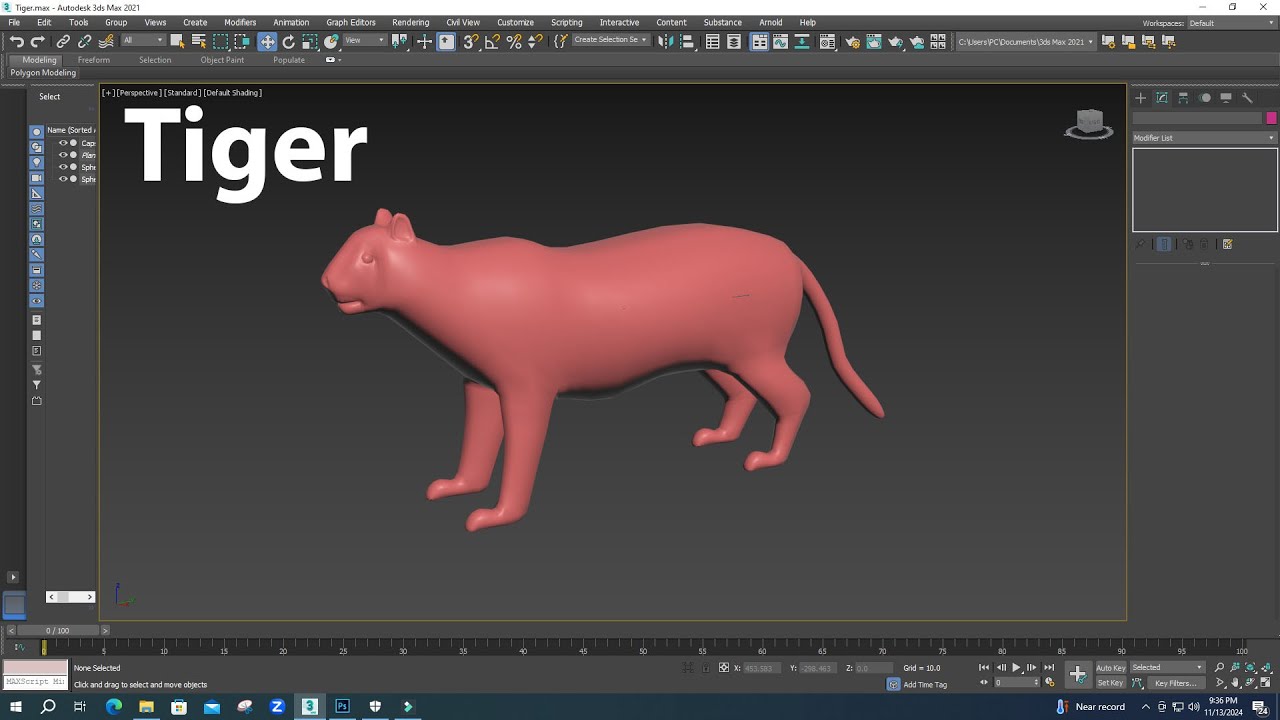
Task: Activate the Select and Rotate tool
Action: [288, 41]
